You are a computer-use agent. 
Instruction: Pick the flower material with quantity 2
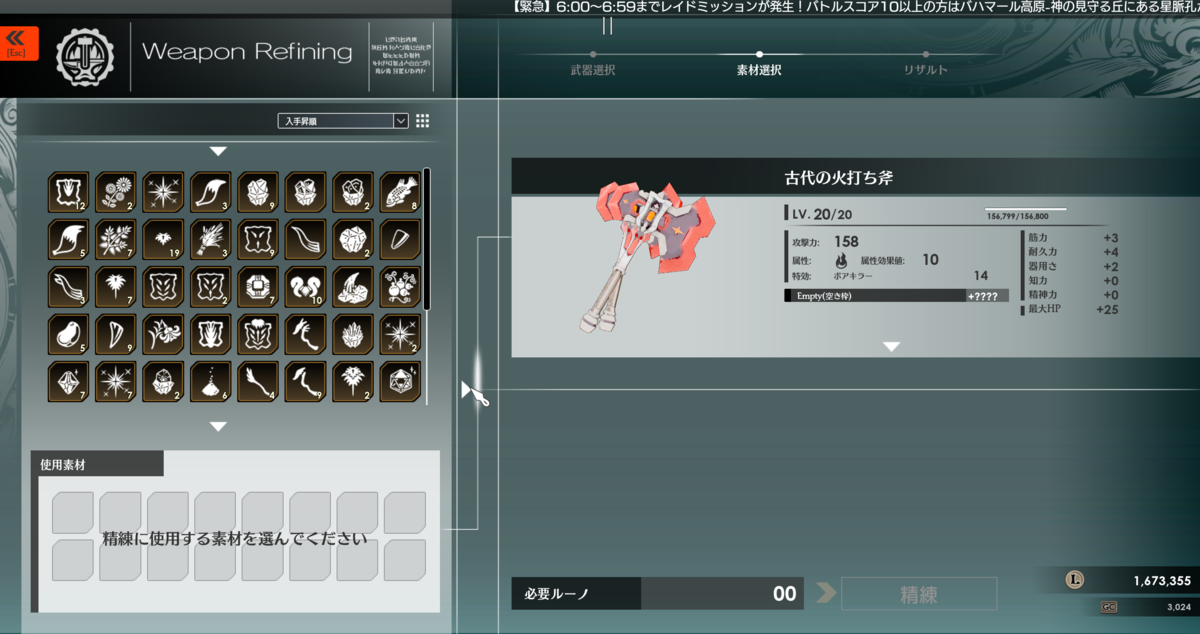coord(116,192)
